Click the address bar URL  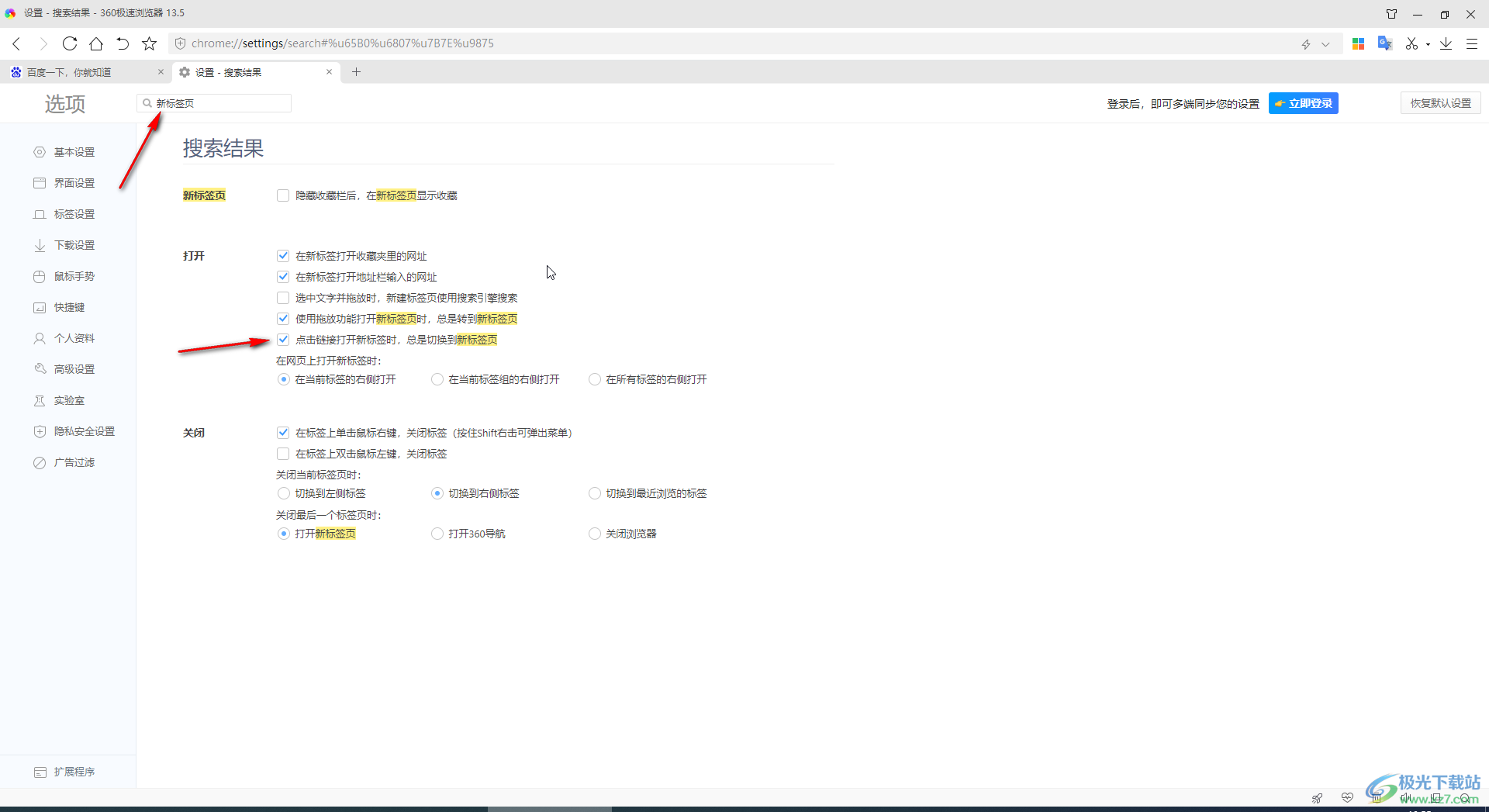coord(342,43)
